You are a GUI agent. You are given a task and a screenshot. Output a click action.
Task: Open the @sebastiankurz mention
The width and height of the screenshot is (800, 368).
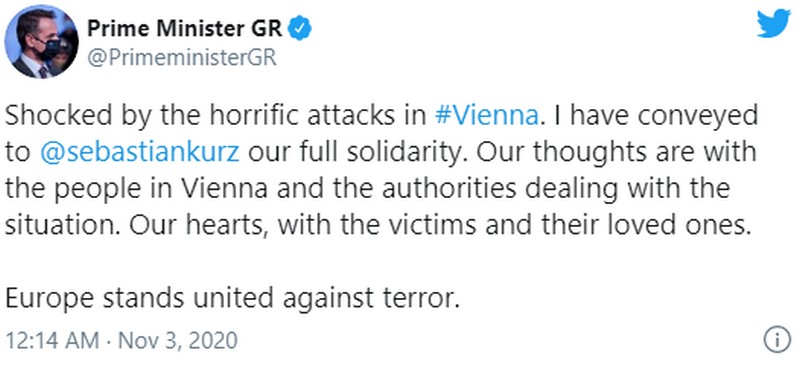pyautogui.click(x=139, y=153)
